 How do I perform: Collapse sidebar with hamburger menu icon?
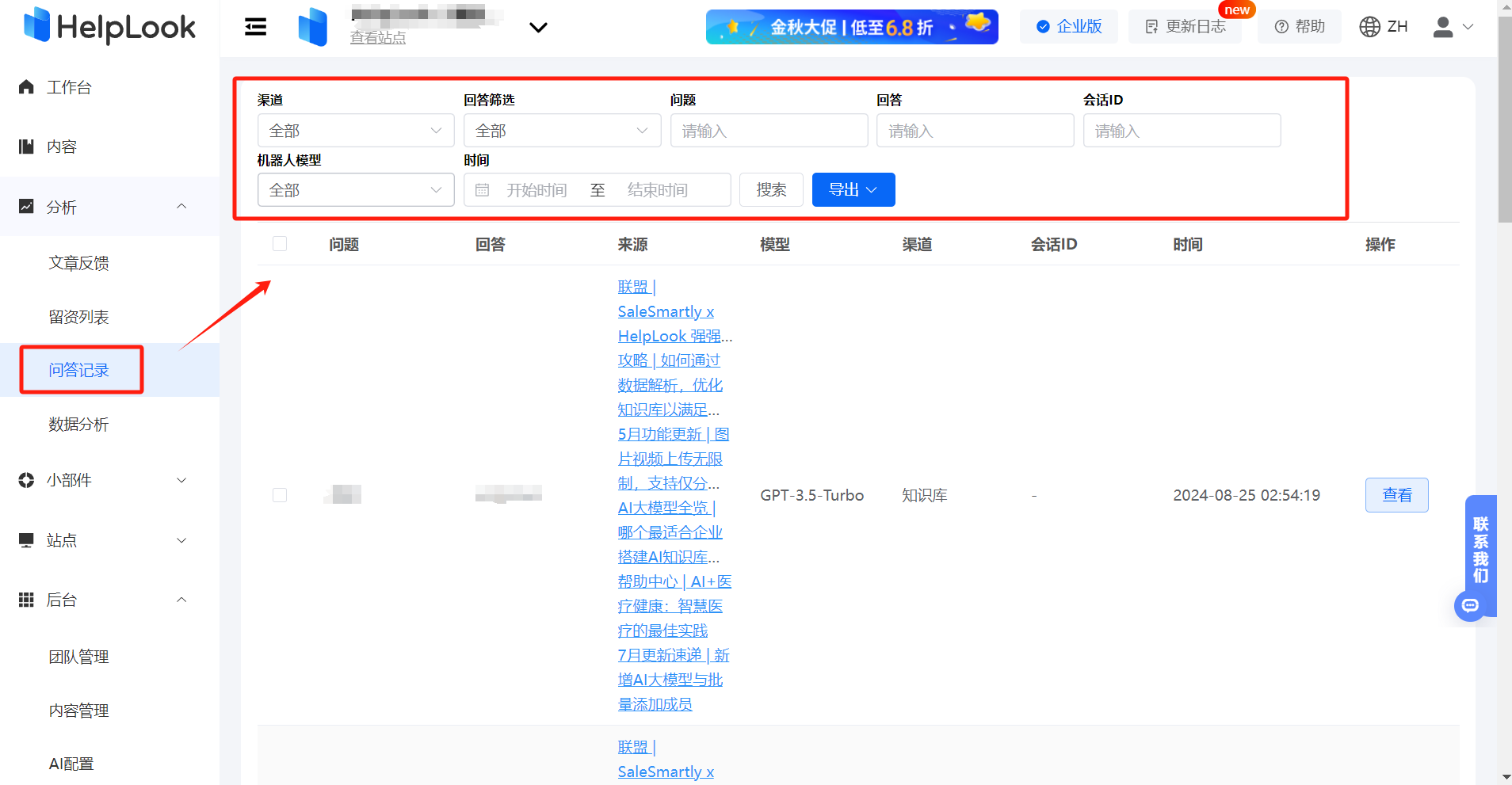point(255,27)
